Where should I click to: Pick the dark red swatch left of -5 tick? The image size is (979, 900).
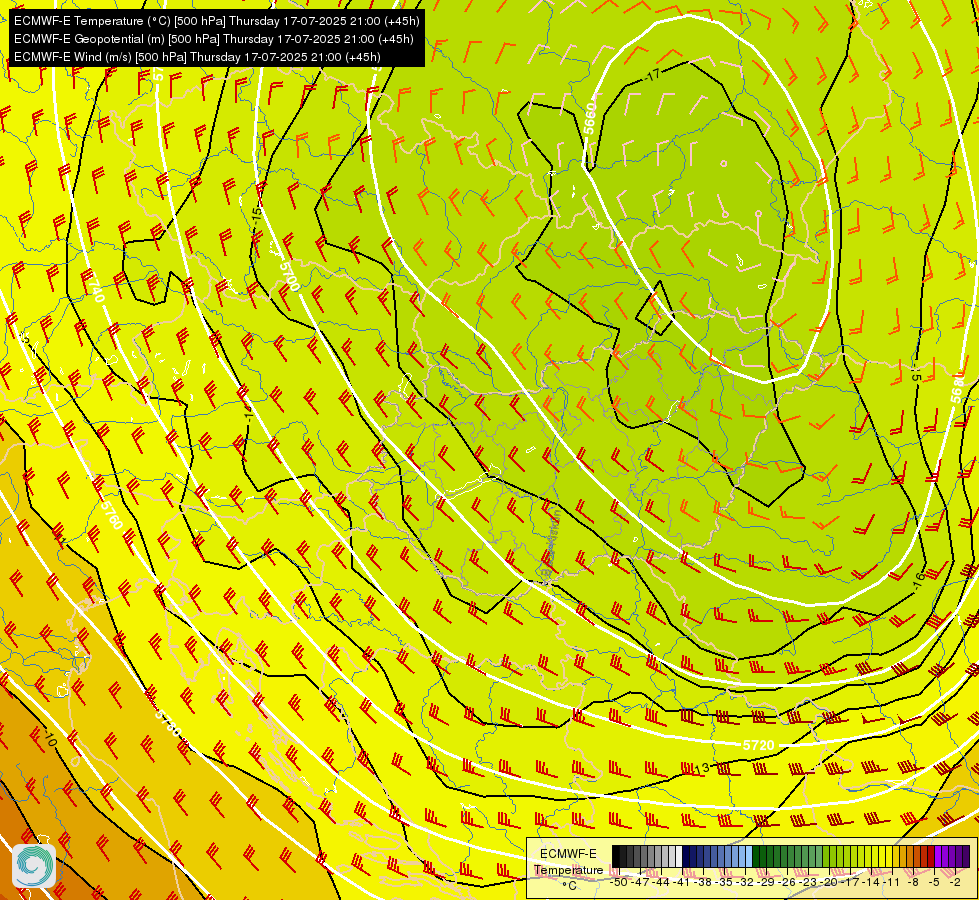tap(931, 856)
